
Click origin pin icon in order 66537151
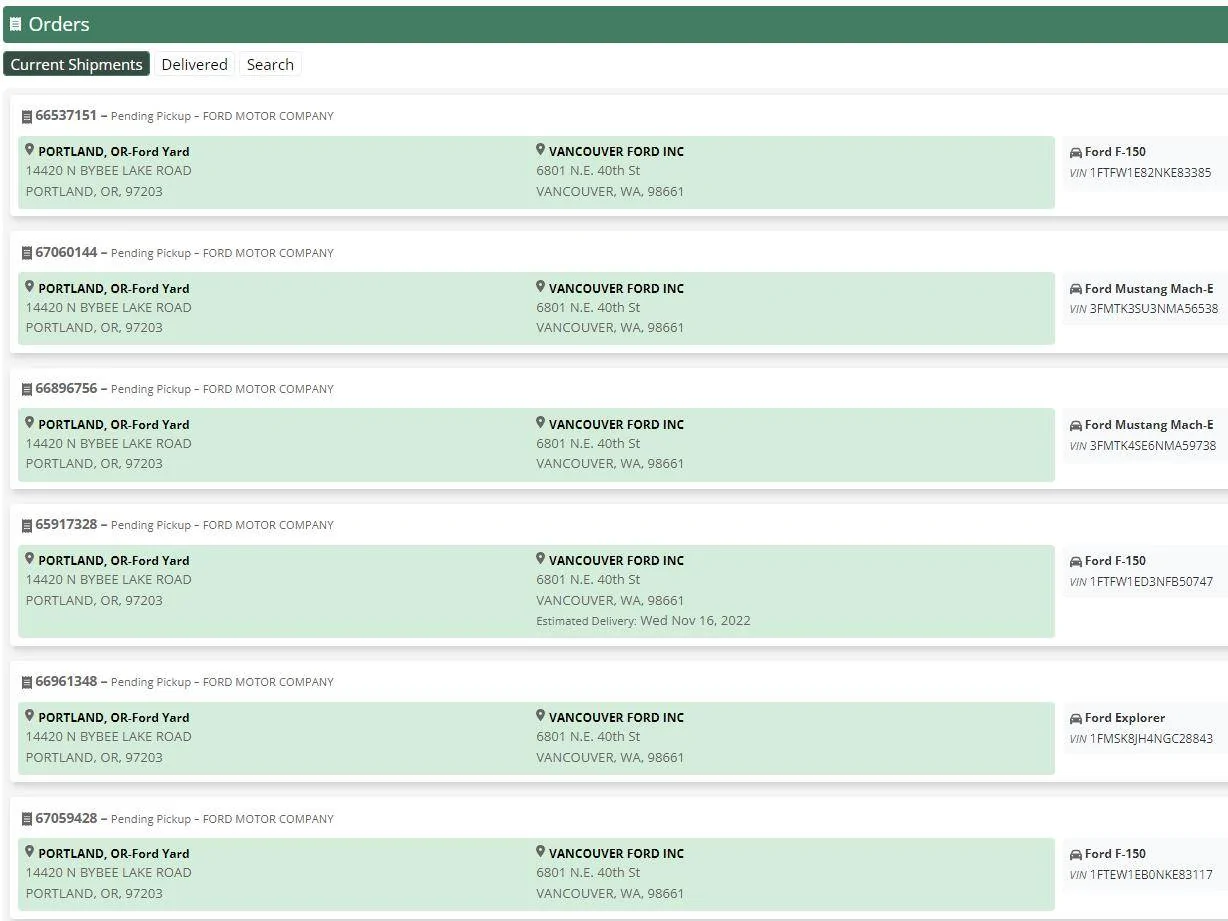[30, 150]
